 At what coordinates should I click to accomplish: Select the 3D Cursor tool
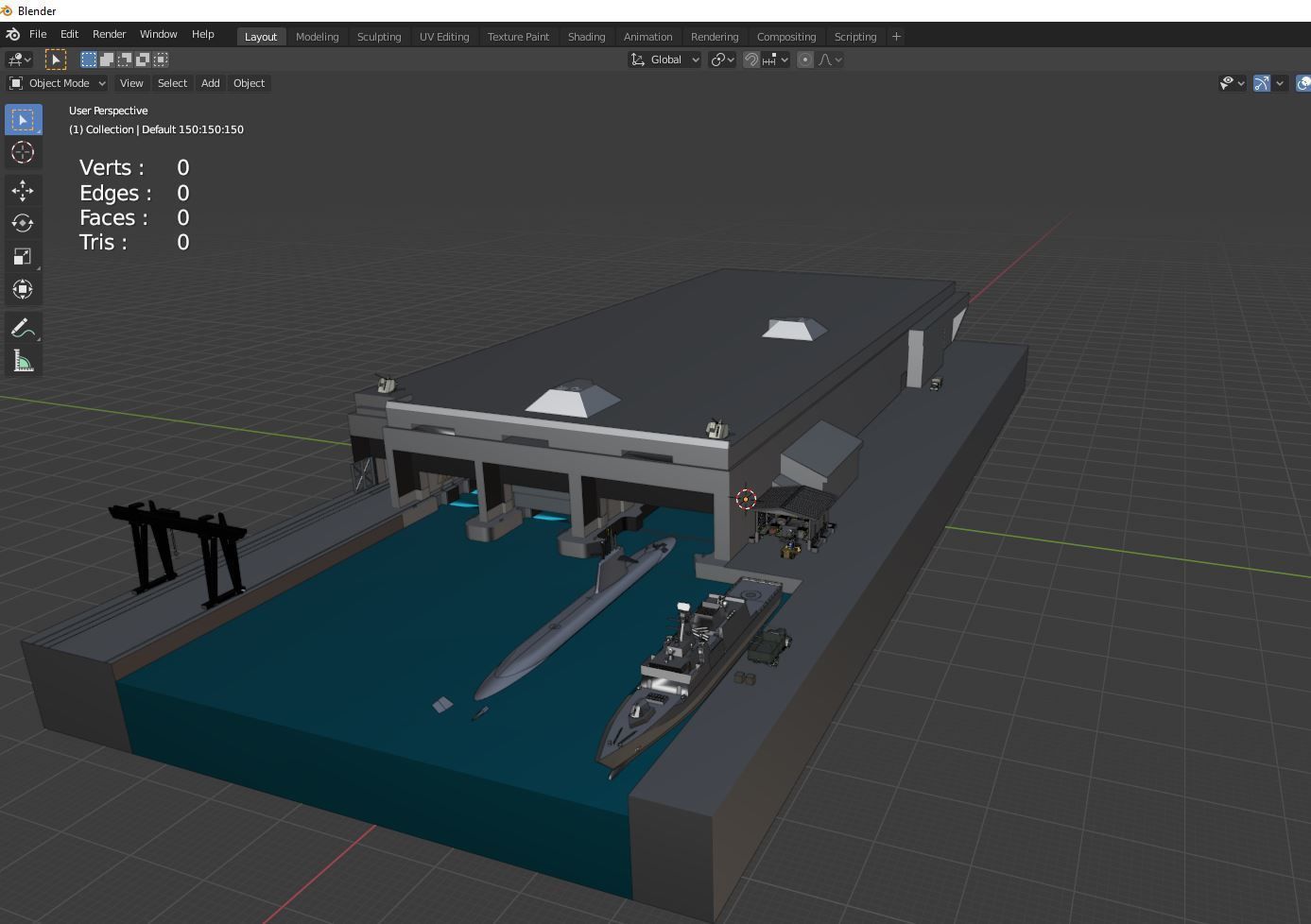[x=23, y=152]
